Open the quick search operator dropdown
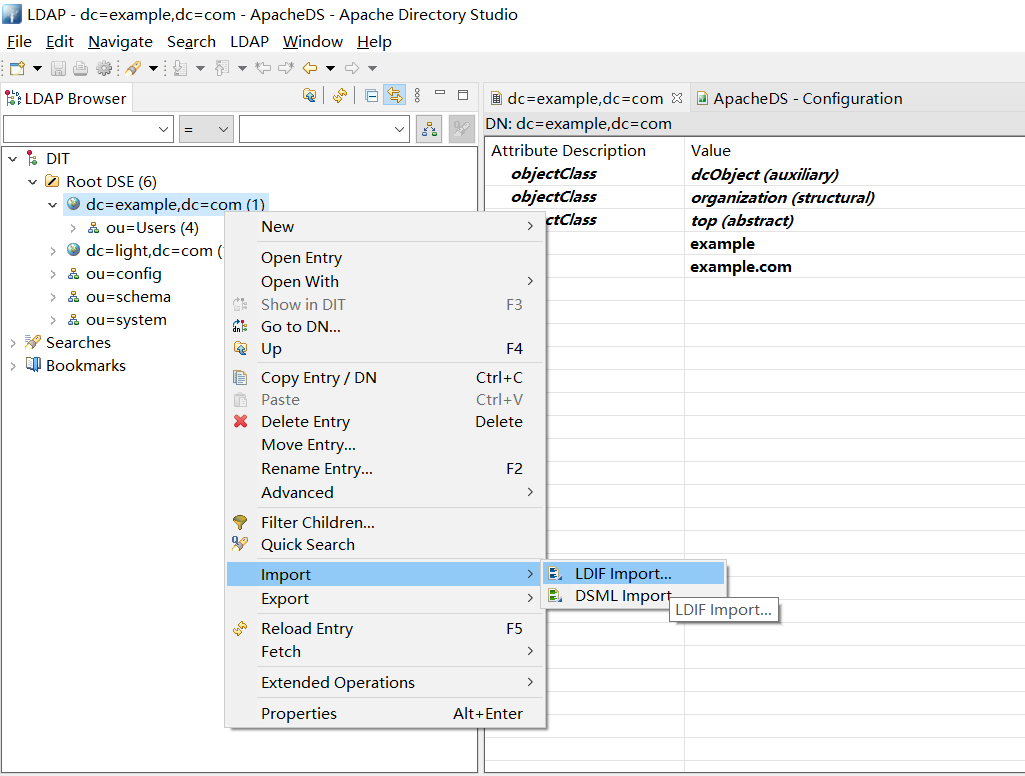The width and height of the screenshot is (1025, 776). 206,129
